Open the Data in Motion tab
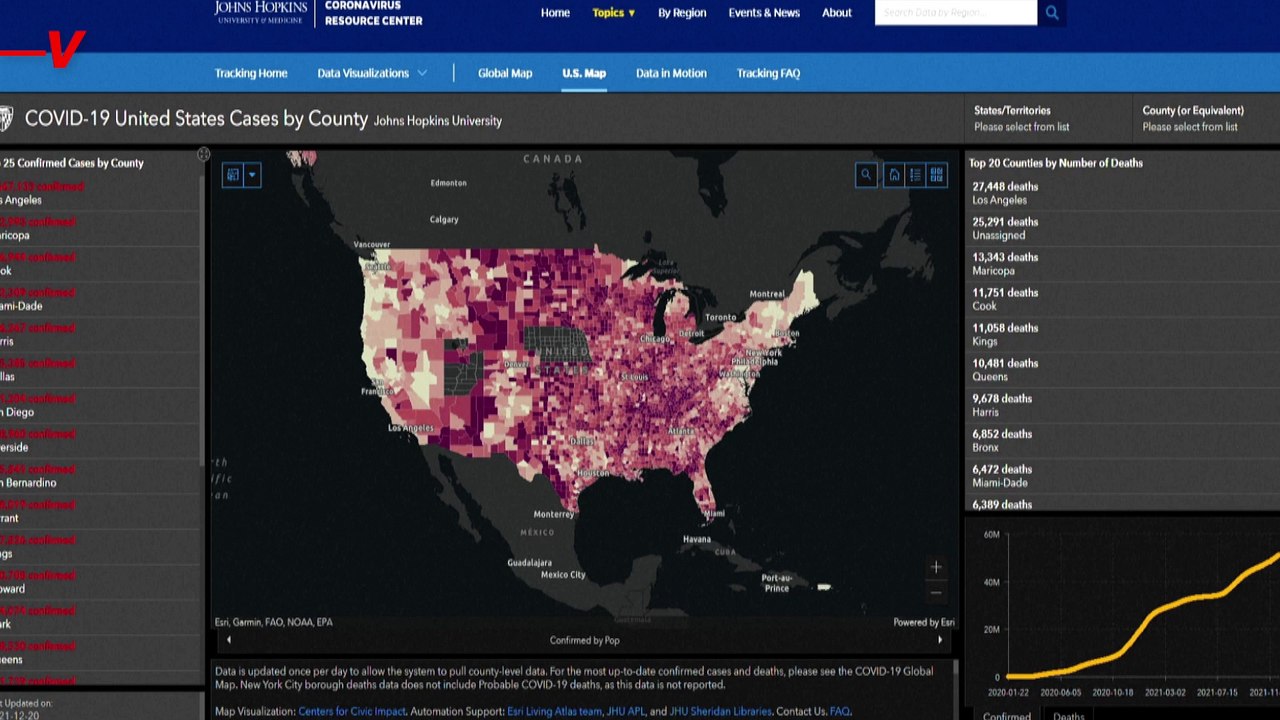Image resolution: width=1280 pixels, height=720 pixels. [671, 73]
